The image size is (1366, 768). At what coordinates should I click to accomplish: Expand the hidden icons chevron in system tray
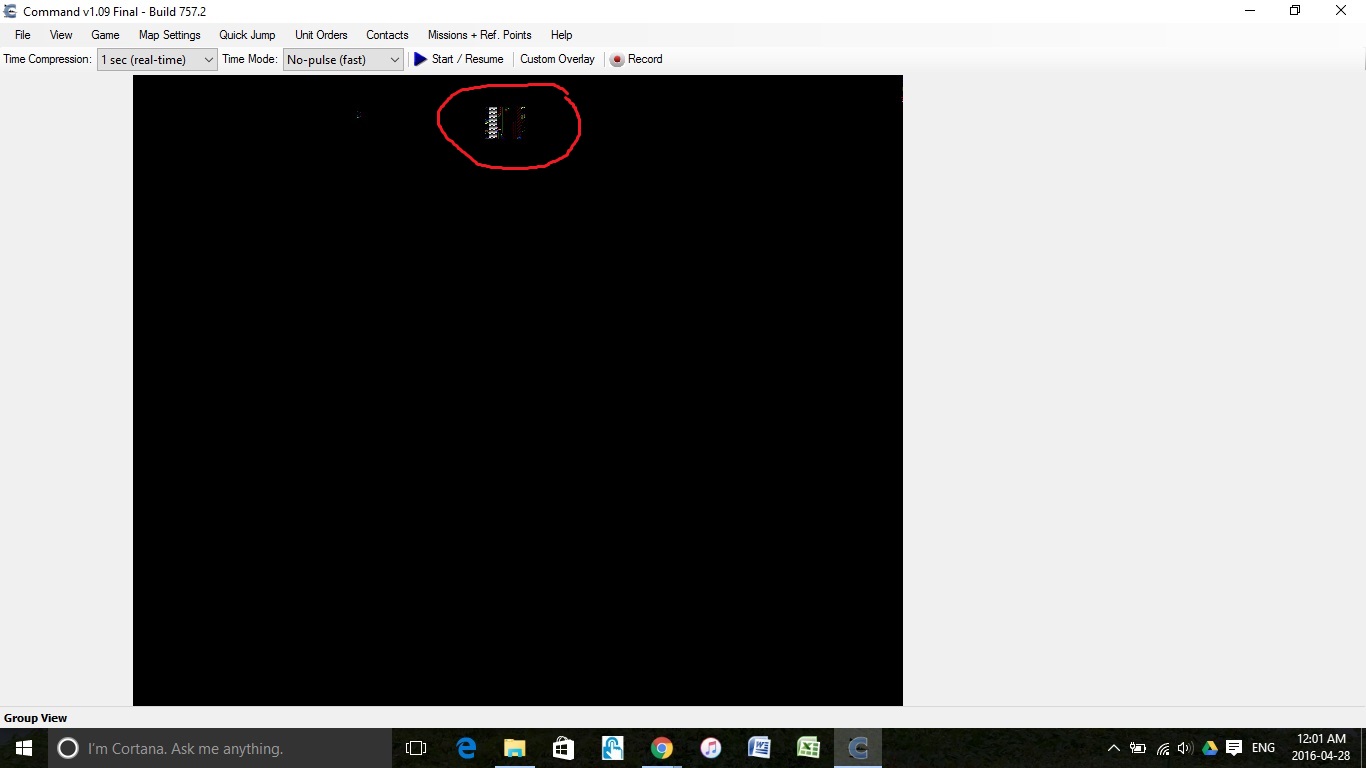[x=1113, y=748]
